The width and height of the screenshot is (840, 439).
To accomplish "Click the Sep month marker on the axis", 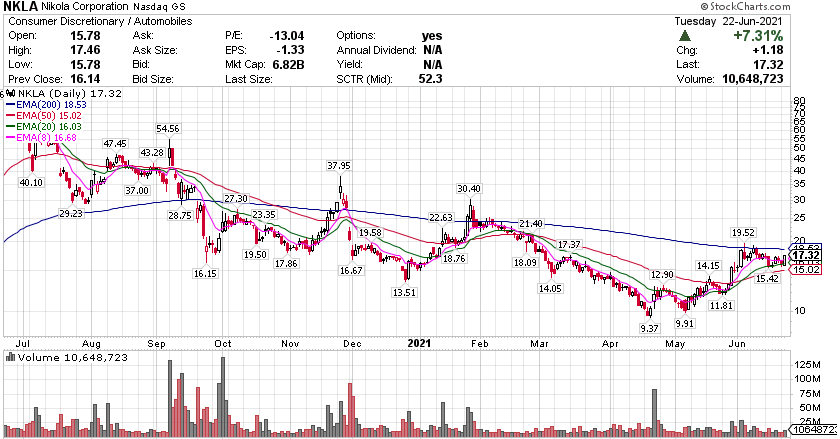I will (156, 344).
